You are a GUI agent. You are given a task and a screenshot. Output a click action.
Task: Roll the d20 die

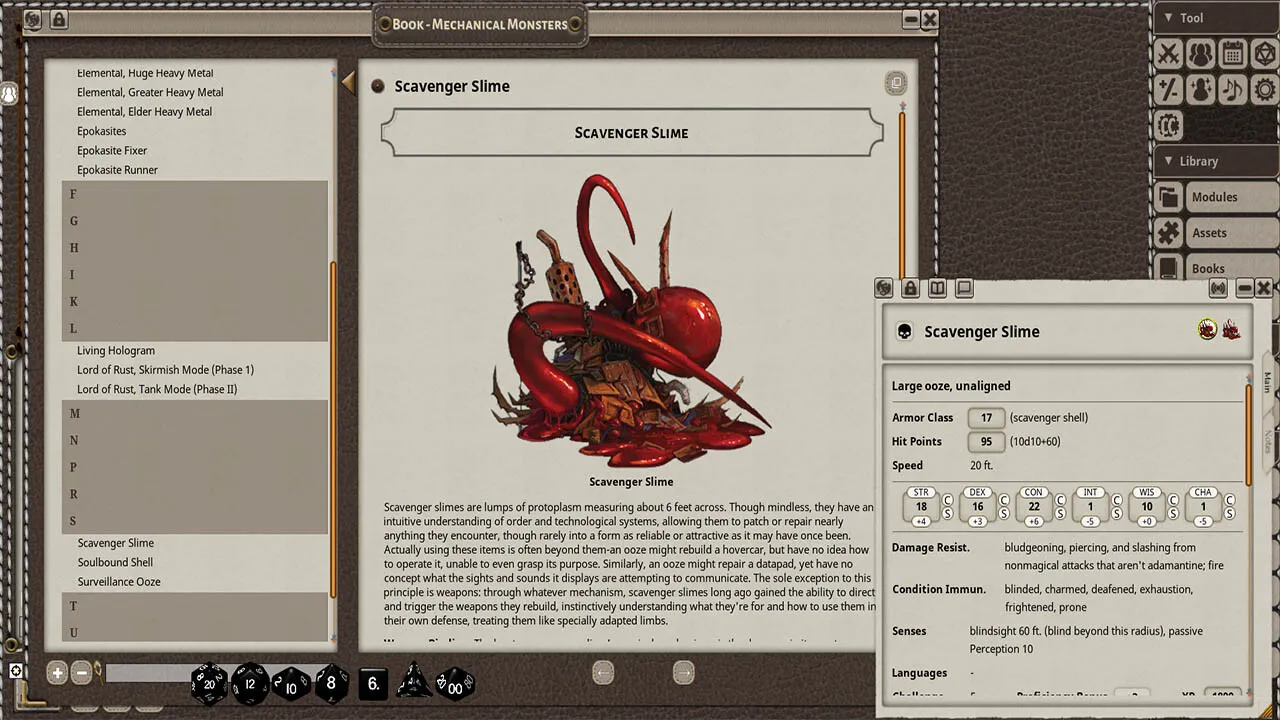tap(209, 683)
